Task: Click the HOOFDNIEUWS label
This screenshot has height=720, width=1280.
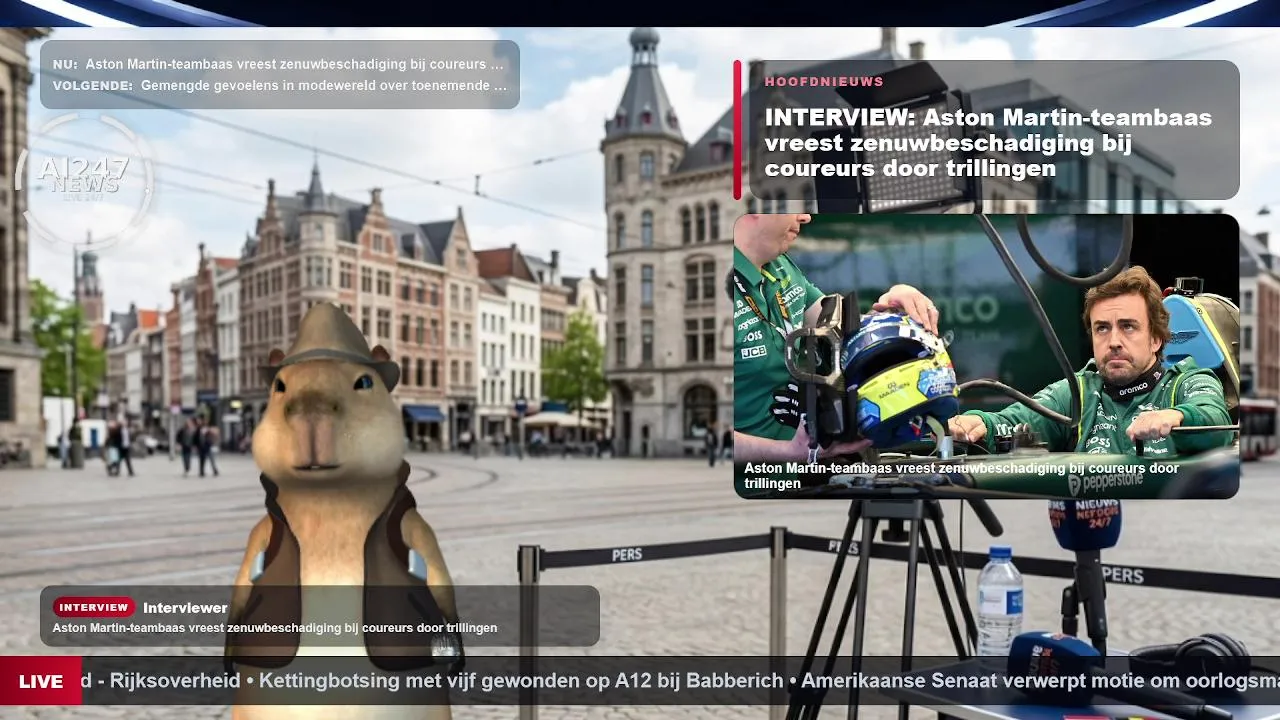Action: pyautogui.click(x=824, y=81)
